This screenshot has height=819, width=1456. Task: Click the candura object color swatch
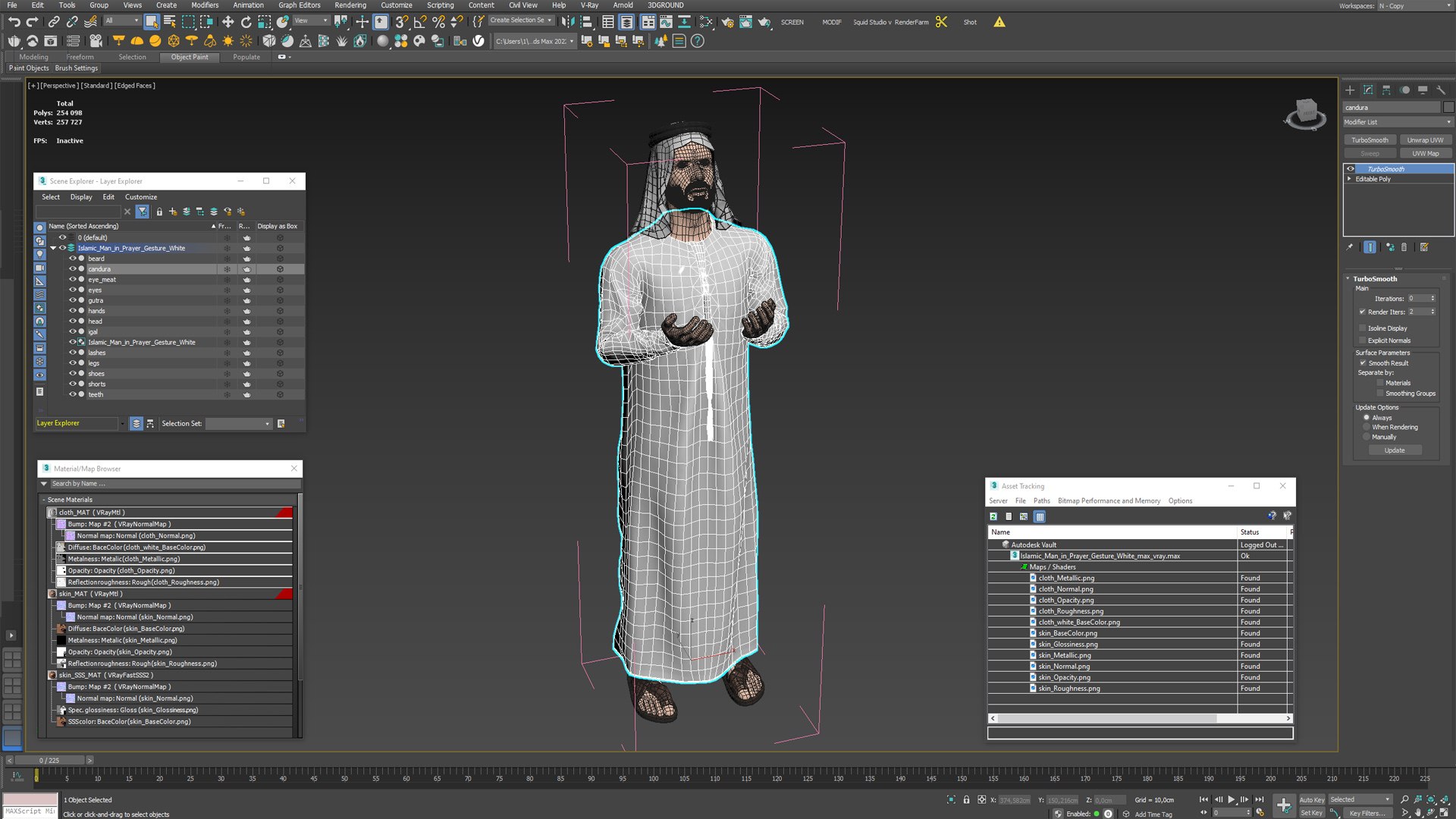tap(1448, 108)
